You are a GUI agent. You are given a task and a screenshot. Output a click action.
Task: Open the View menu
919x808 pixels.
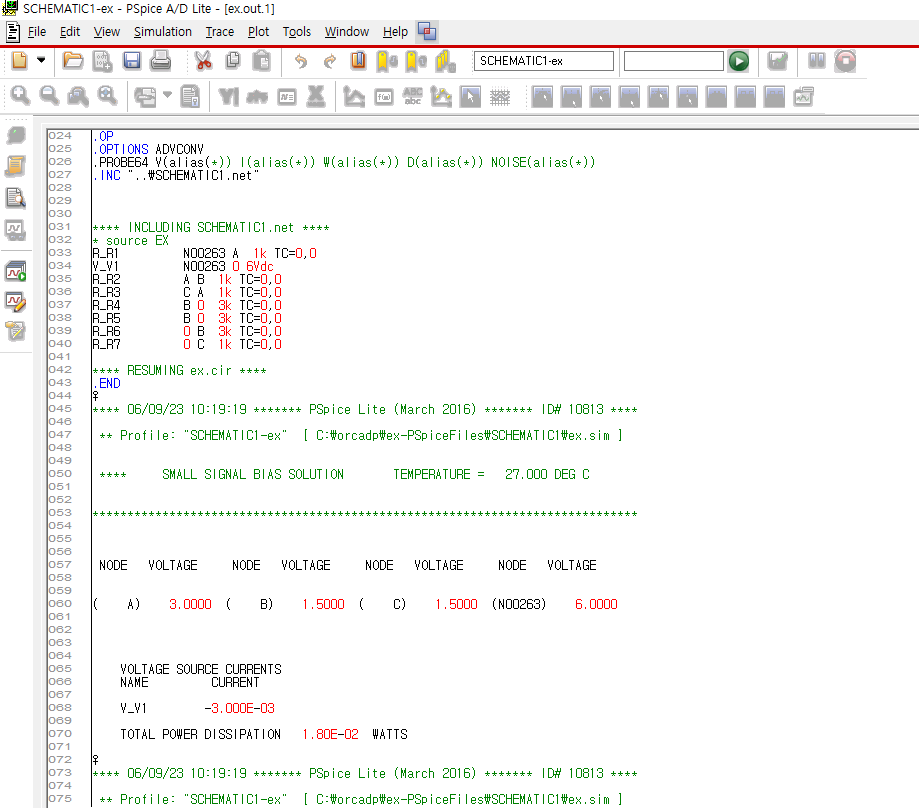tap(107, 32)
